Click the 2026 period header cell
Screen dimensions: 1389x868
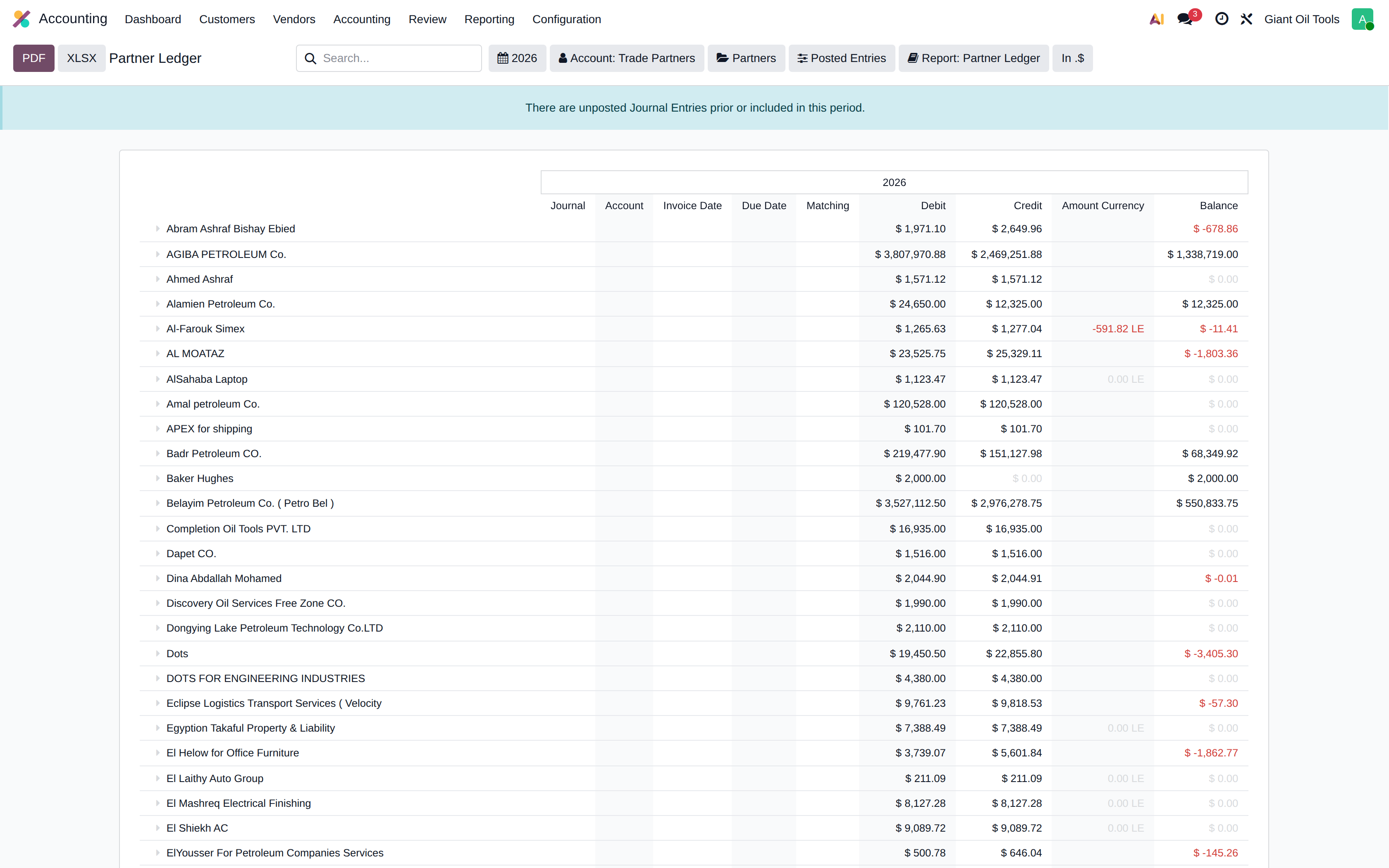(894, 183)
